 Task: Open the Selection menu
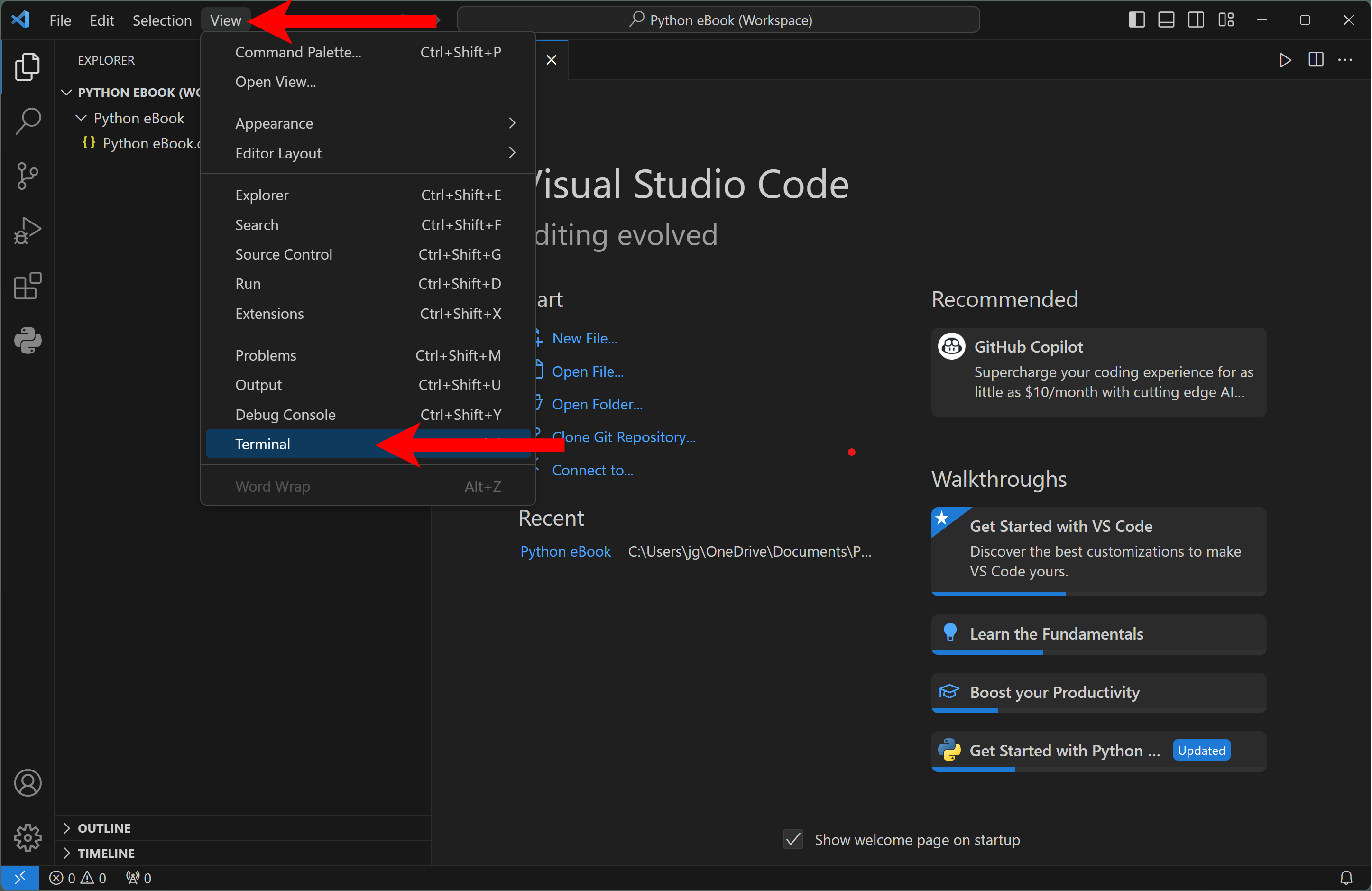[x=162, y=20]
